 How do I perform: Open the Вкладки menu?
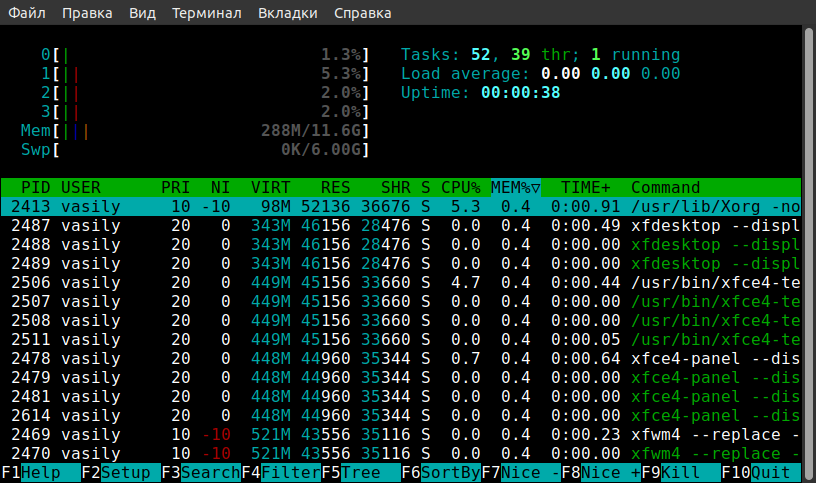click(x=288, y=13)
